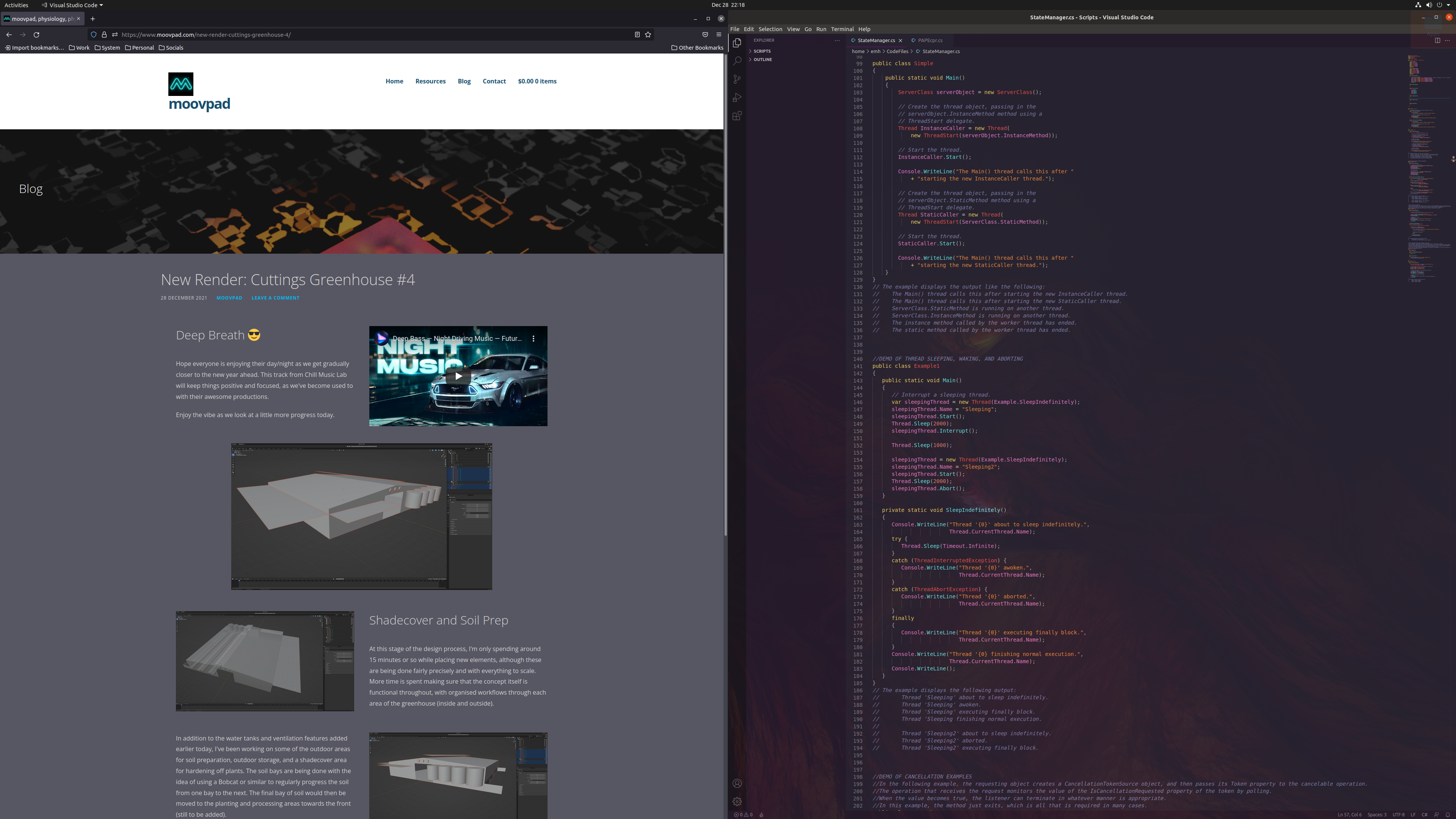This screenshot has height=819, width=1456.
Task: Open the Terminal menu in VS Code
Action: pos(842,29)
